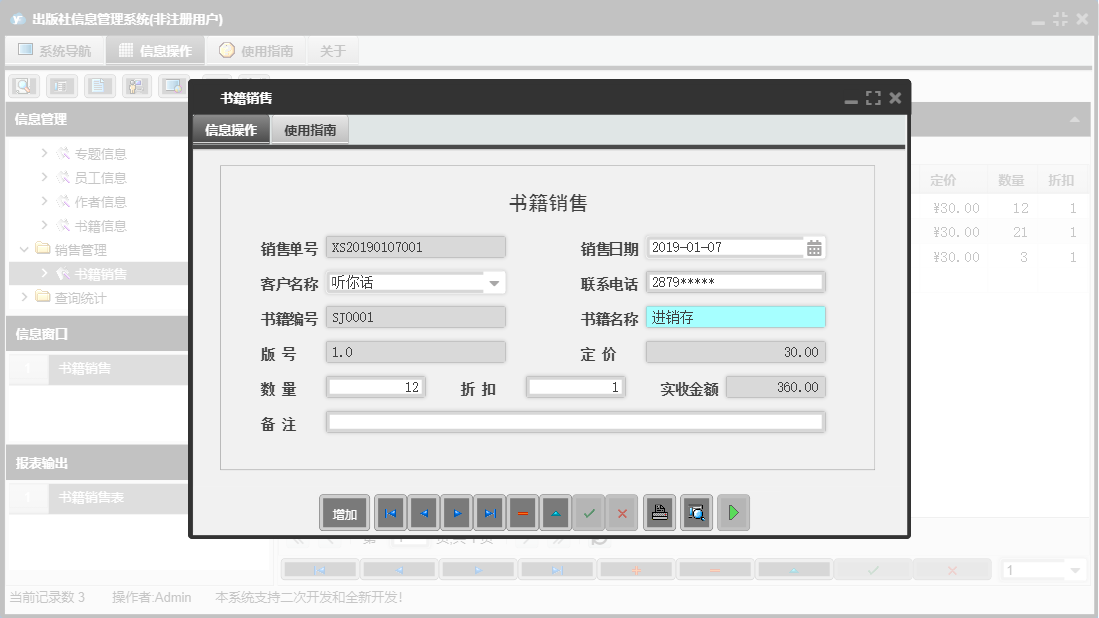Image resolution: width=1099 pixels, height=618 pixels.
Task: Click the last-record navigation icon
Action: click(x=489, y=512)
